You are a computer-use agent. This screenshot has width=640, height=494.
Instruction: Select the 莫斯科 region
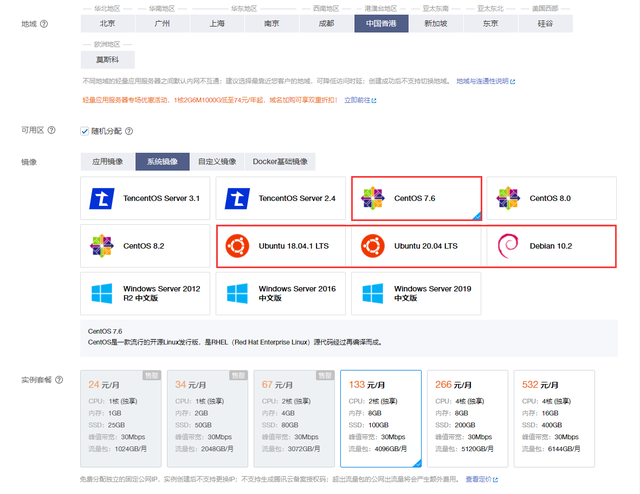[108, 60]
